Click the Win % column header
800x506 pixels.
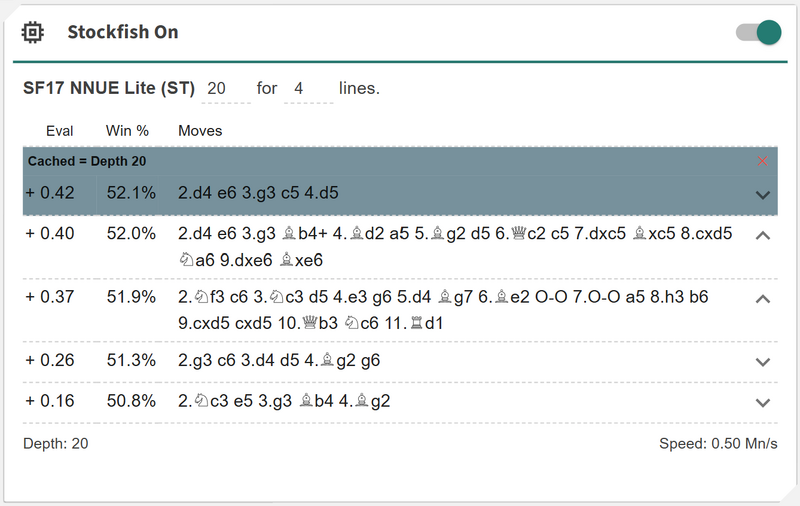[127, 131]
